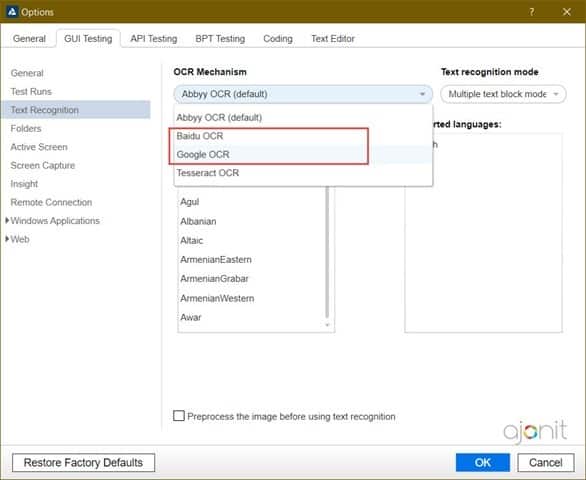
Task: Enable Preprocess the image checkbox
Action: [179, 416]
